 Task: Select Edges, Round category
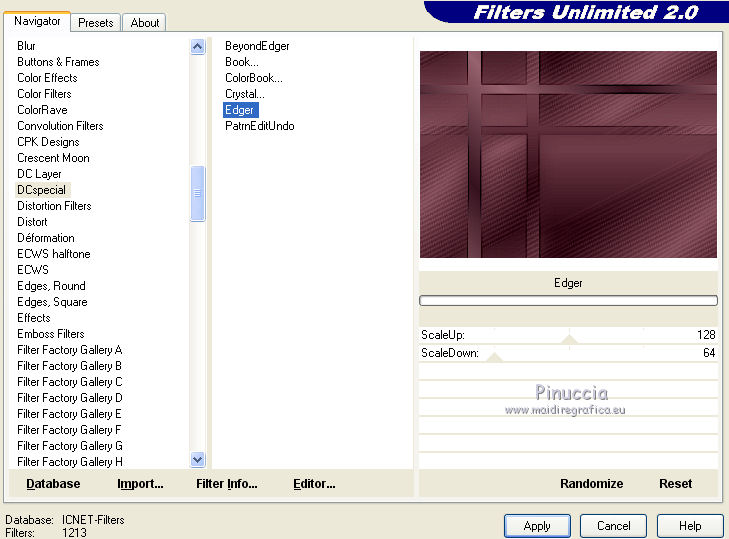click(51, 286)
